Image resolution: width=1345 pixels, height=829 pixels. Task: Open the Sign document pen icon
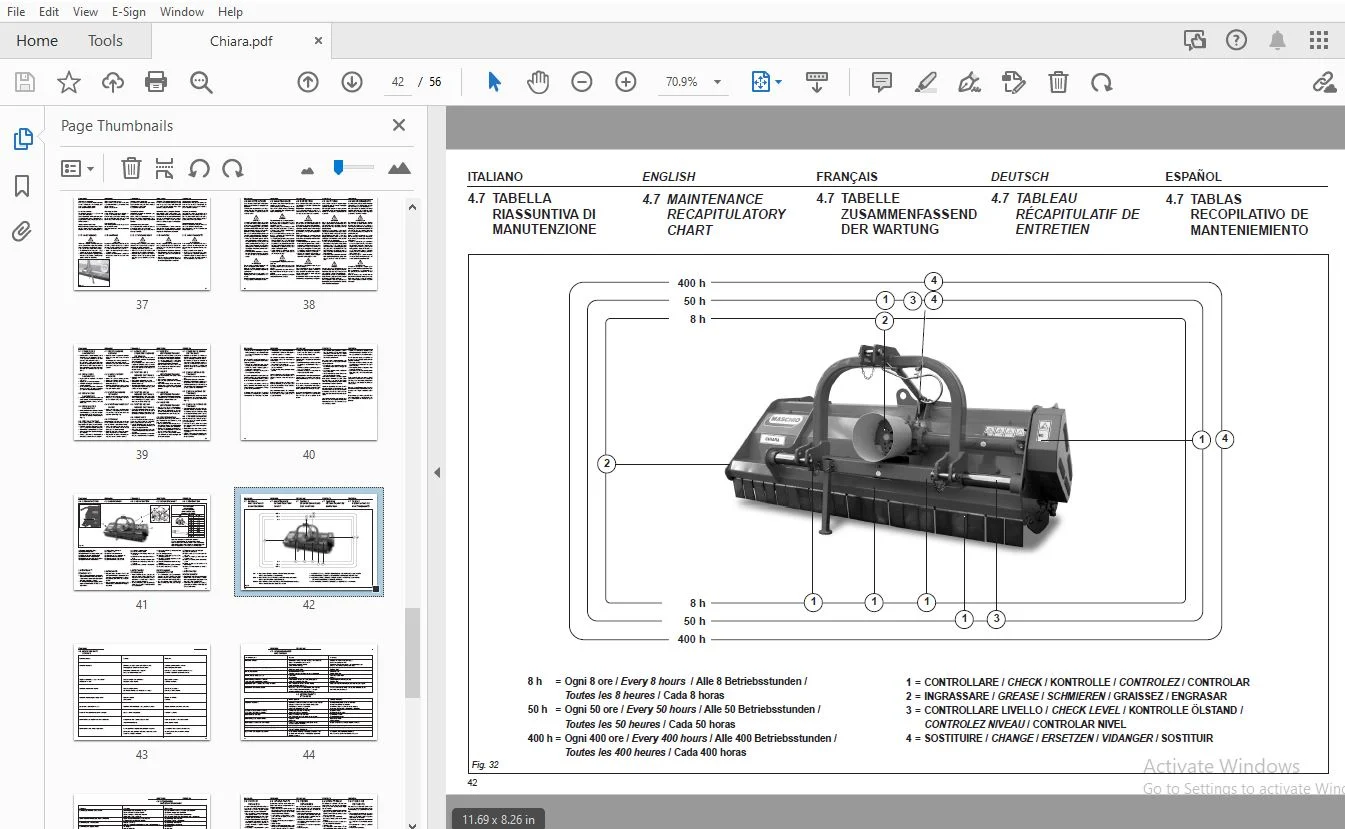pos(969,82)
